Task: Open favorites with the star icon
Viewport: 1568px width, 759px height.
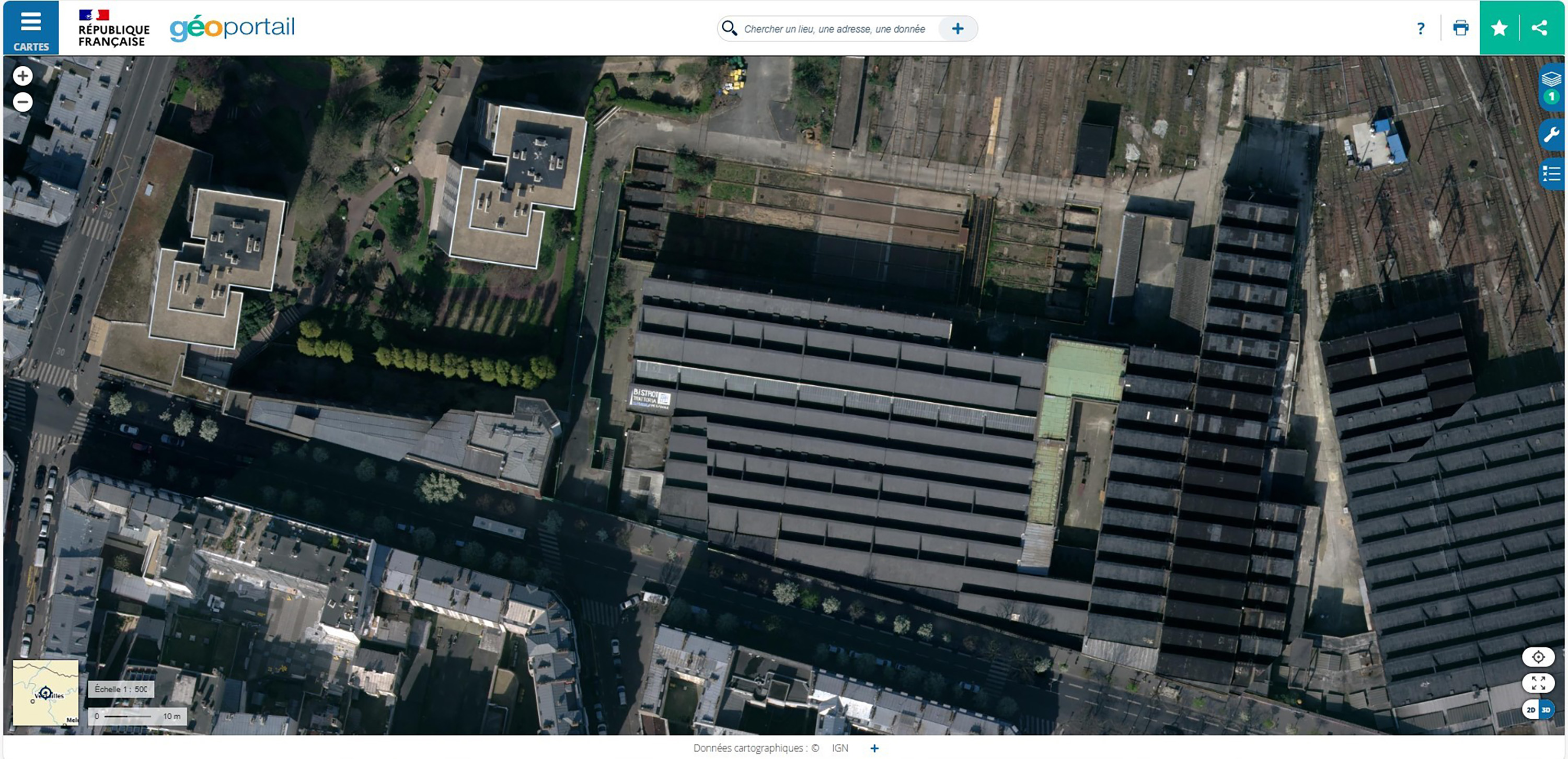Action: pos(1499,28)
